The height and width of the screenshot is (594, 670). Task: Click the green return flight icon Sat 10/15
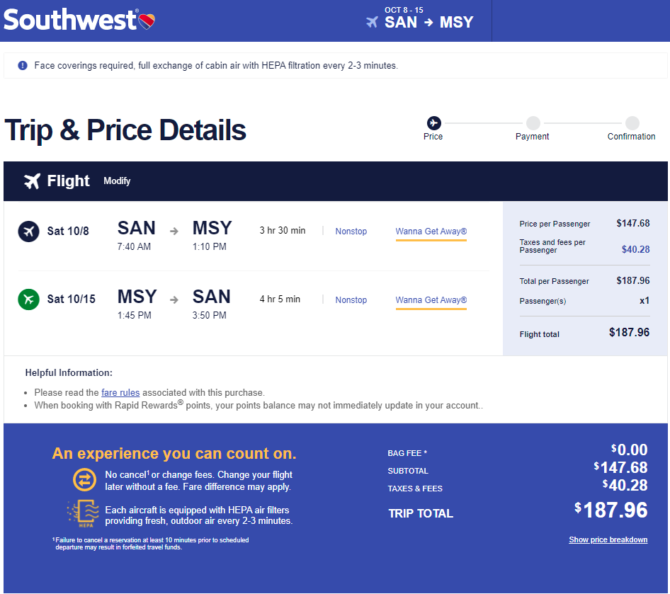pos(29,299)
